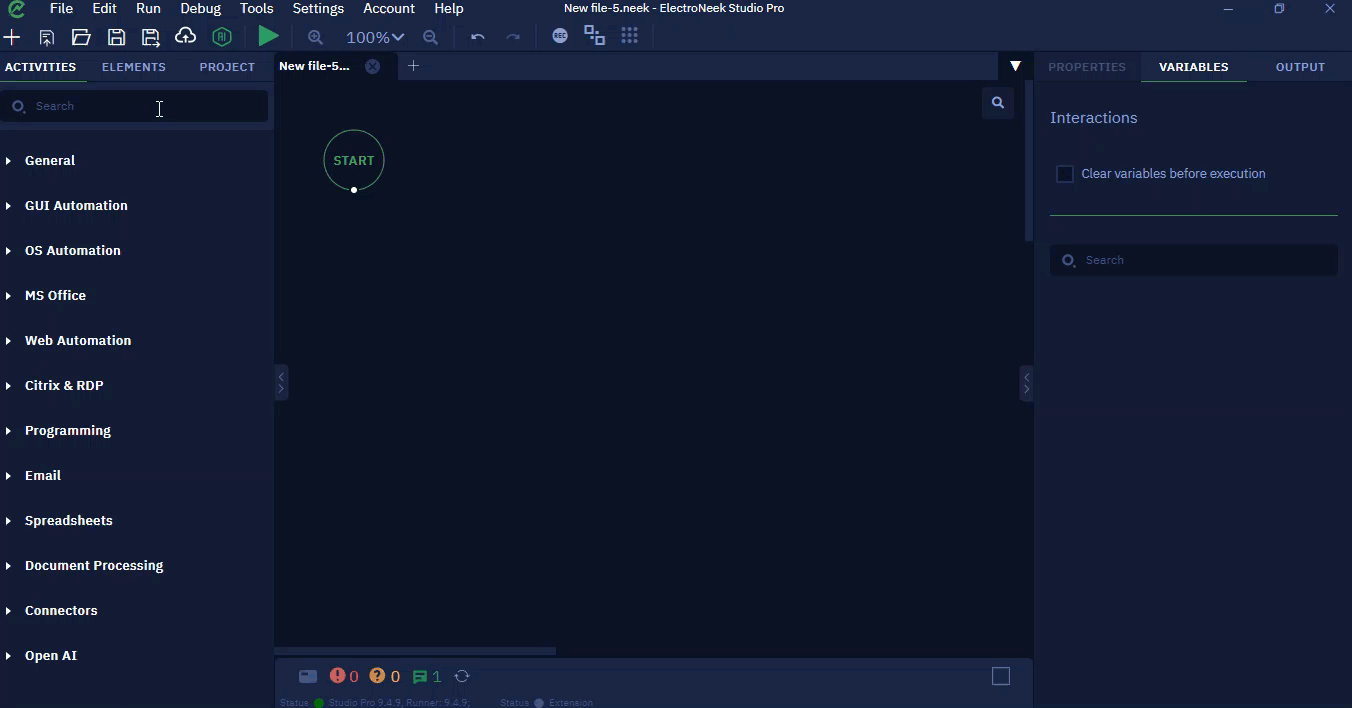The width and height of the screenshot is (1352, 708).
Task: Show errors count in console bar
Action: point(344,676)
